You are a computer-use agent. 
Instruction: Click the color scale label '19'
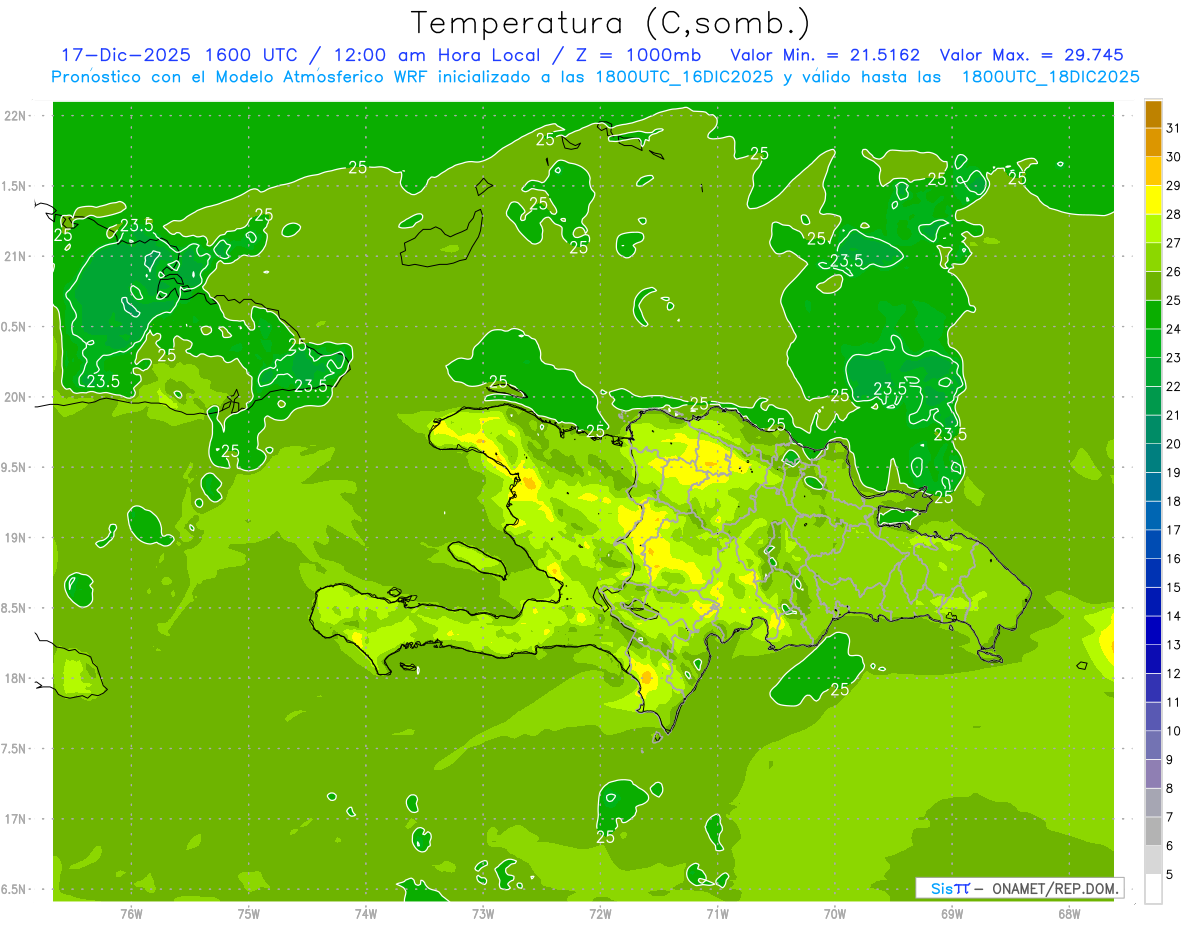pos(1174,473)
